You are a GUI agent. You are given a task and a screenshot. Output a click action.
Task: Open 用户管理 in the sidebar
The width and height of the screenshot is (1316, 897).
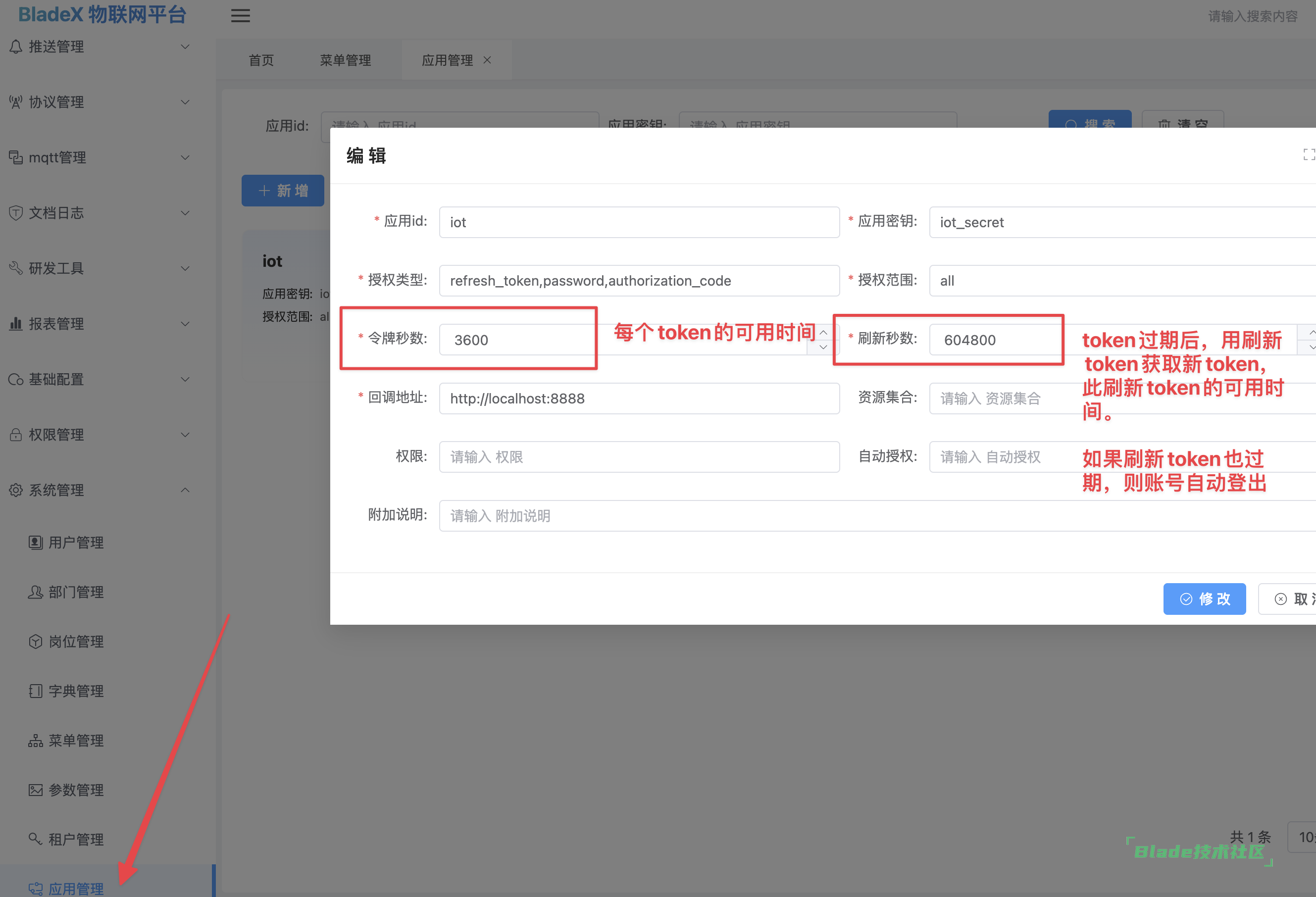[x=75, y=543]
